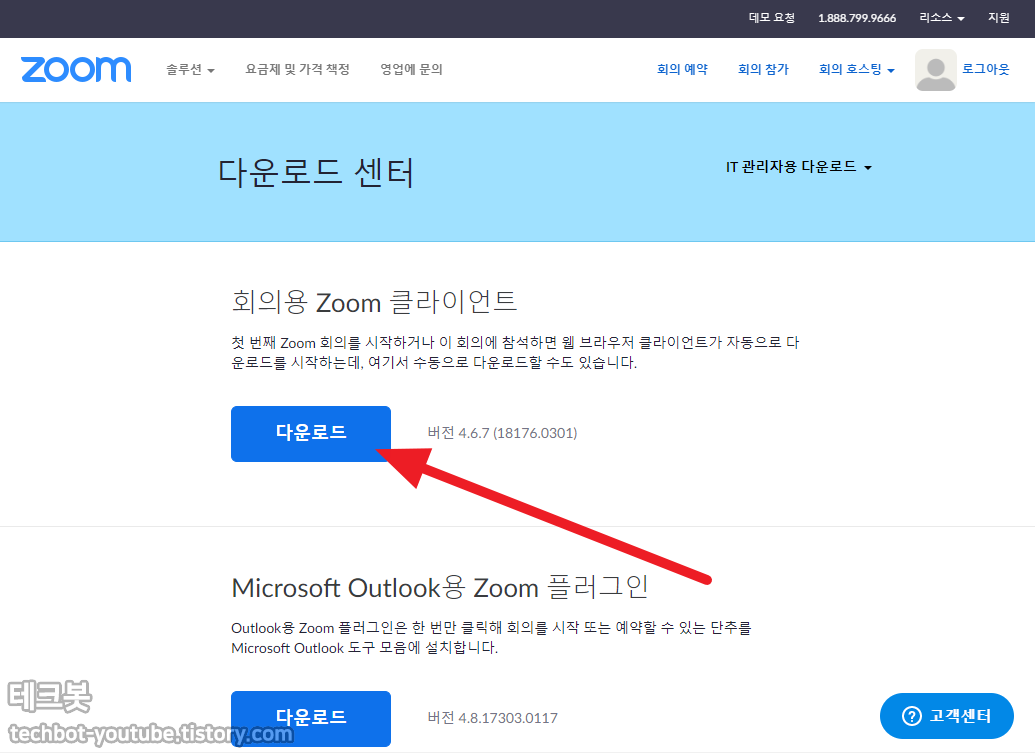Viewport: 1035px width, 753px height.
Task: Click 로그아웃 link
Action: click(985, 69)
